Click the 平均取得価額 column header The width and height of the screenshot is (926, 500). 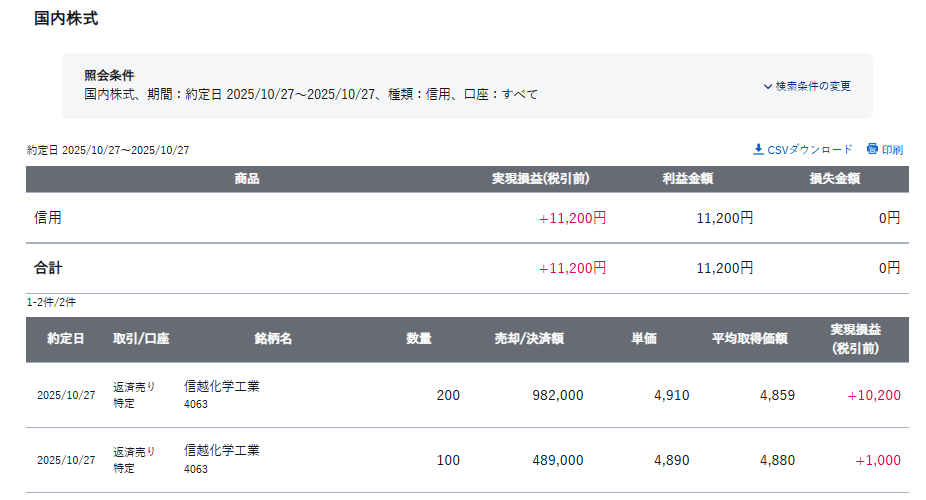750,339
